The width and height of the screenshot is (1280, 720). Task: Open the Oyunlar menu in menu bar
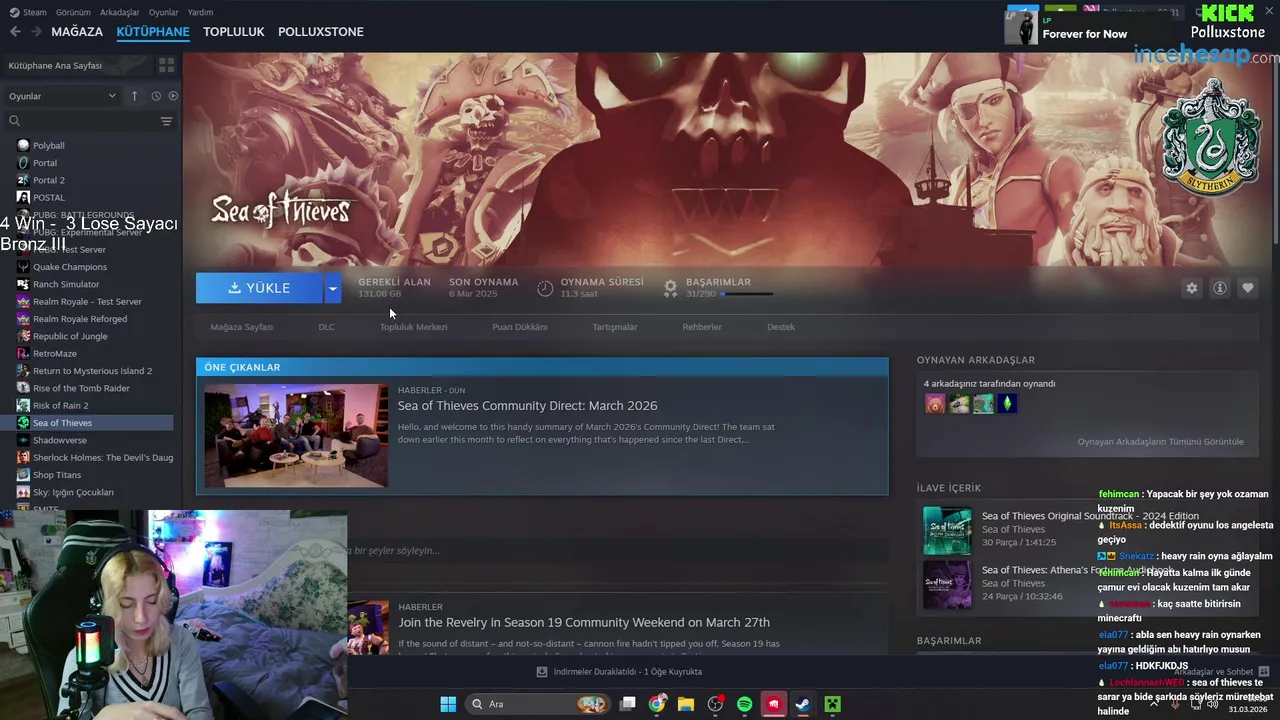(x=163, y=12)
